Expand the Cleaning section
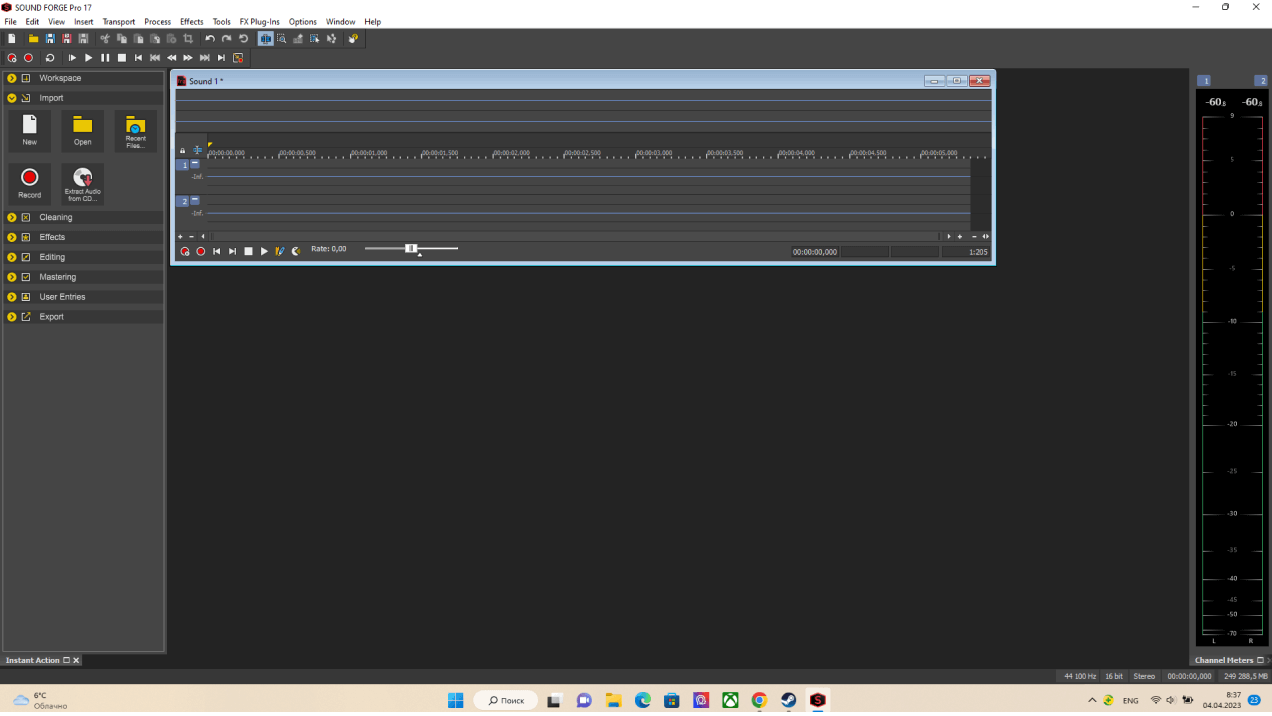 pyautogui.click(x=12, y=217)
